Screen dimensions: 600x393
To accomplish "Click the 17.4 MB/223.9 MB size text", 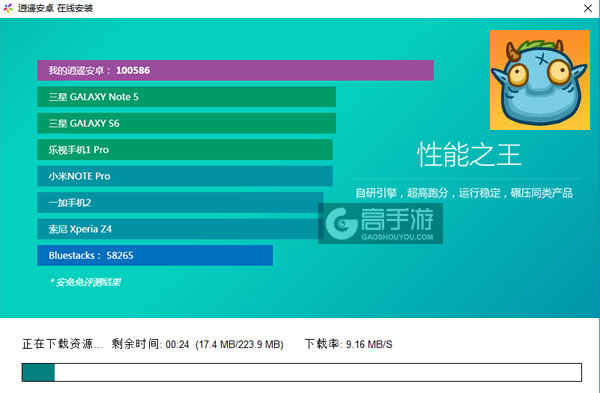I will tap(240, 344).
